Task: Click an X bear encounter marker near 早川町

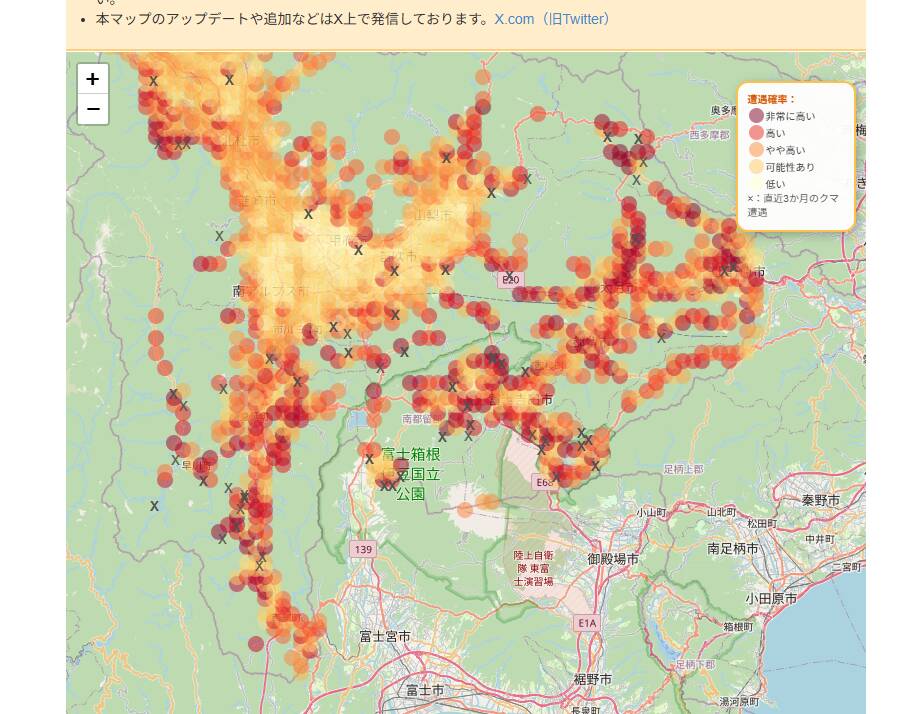Action: pyautogui.click(x=176, y=458)
